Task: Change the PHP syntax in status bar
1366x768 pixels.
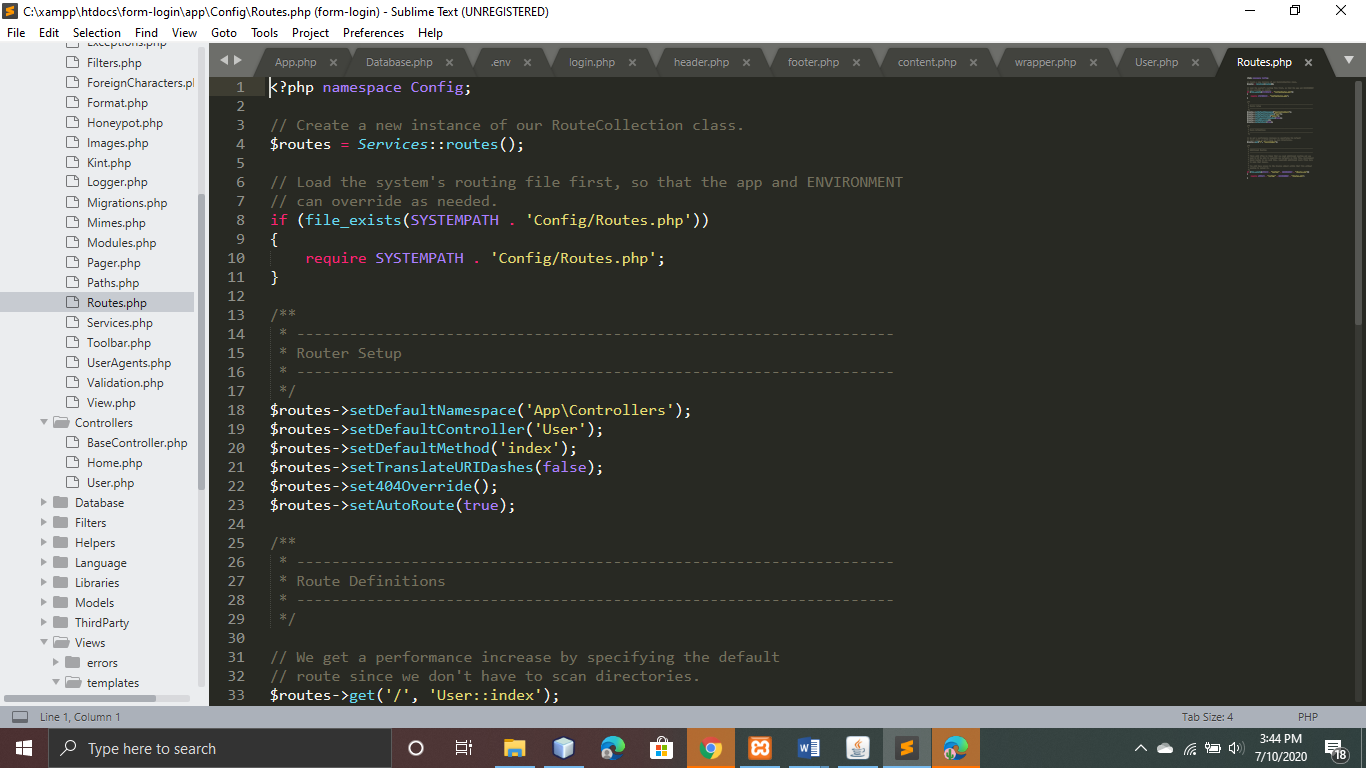Action: coord(1308,717)
